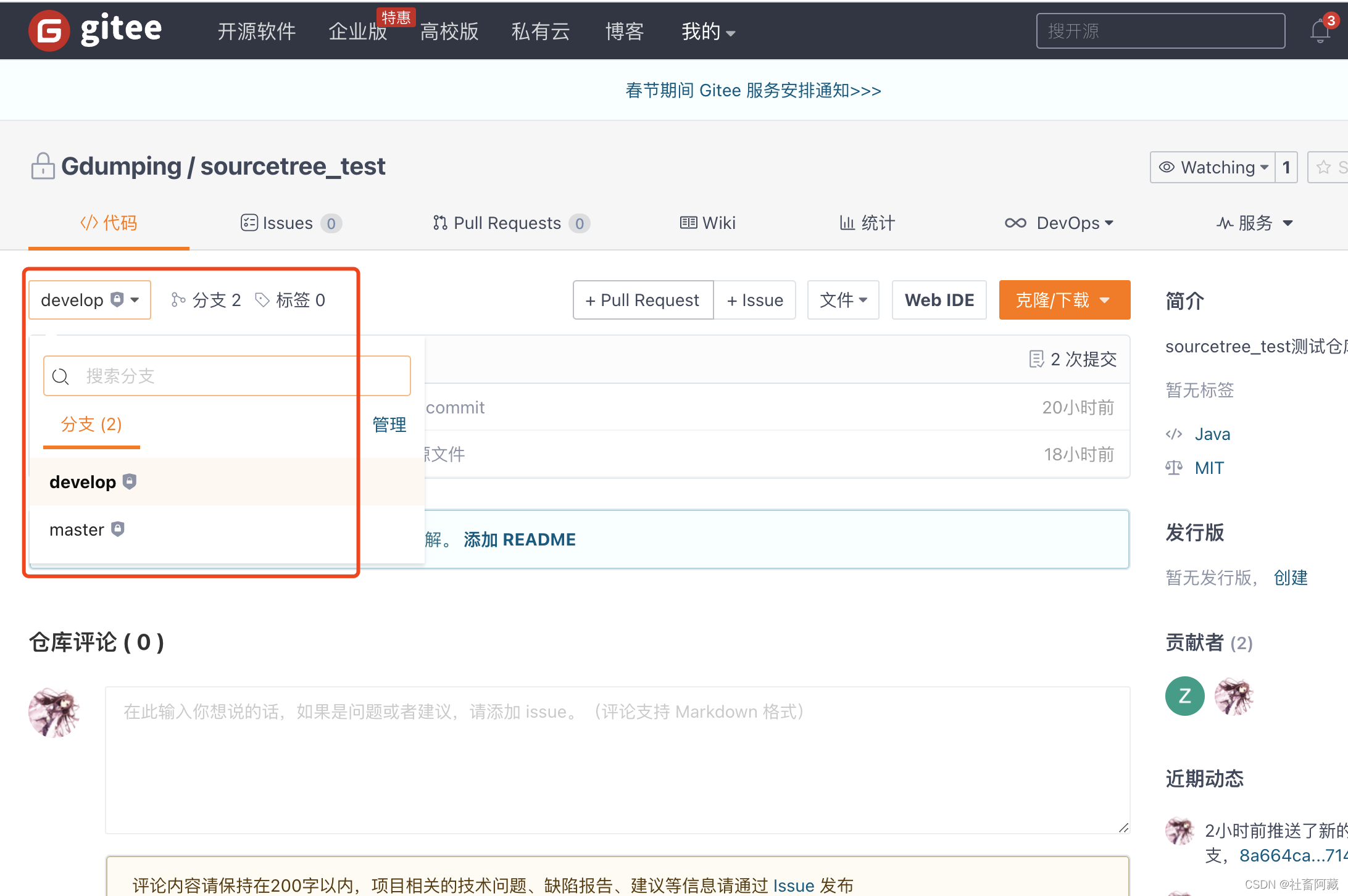Click the branches icon labeled 分支 2
This screenshot has height=896, width=1348.
pyautogui.click(x=178, y=300)
